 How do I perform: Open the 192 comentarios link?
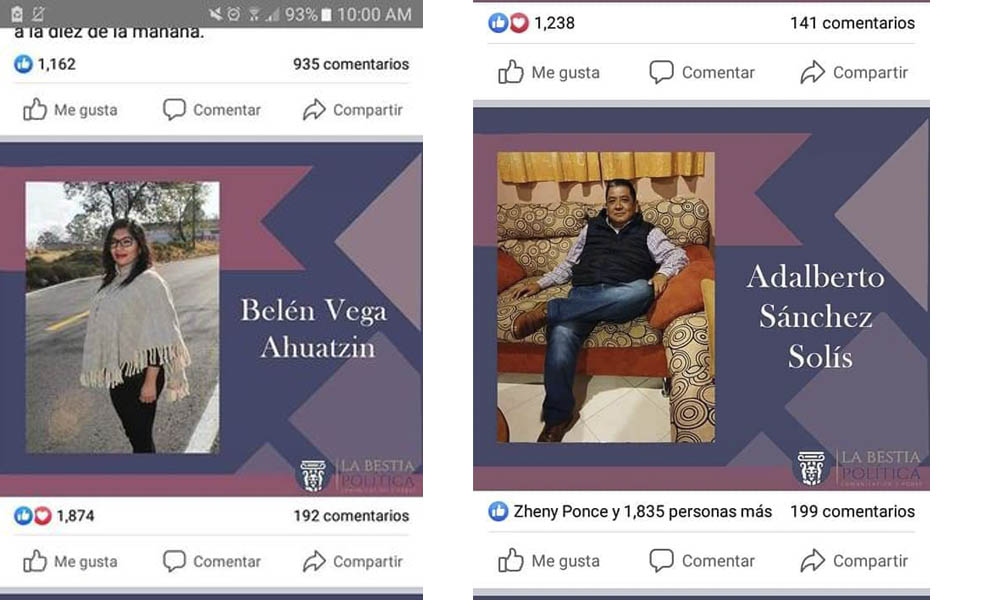[x=351, y=515]
